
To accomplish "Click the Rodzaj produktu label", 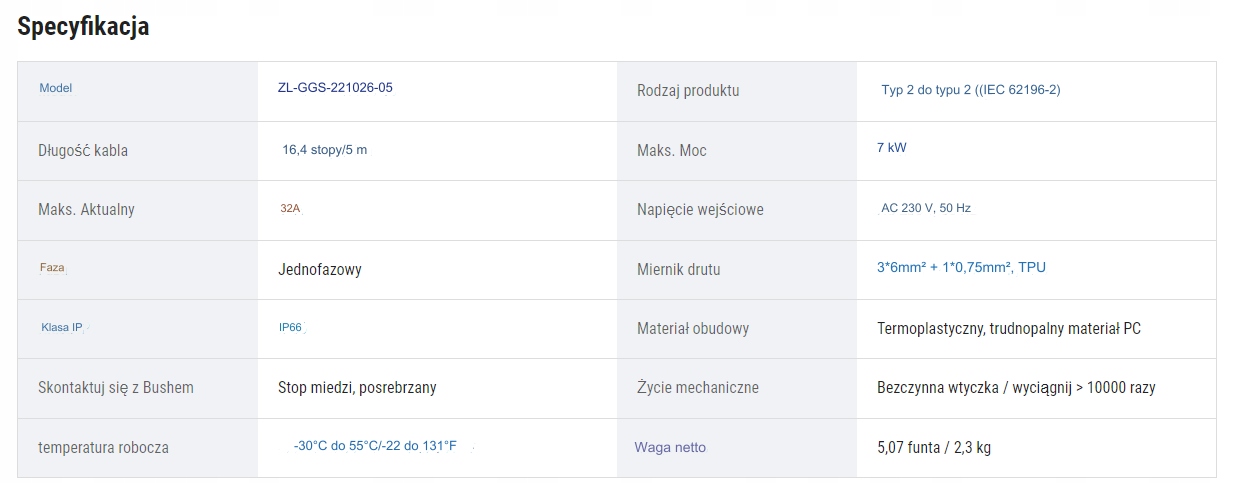I will coord(688,91).
